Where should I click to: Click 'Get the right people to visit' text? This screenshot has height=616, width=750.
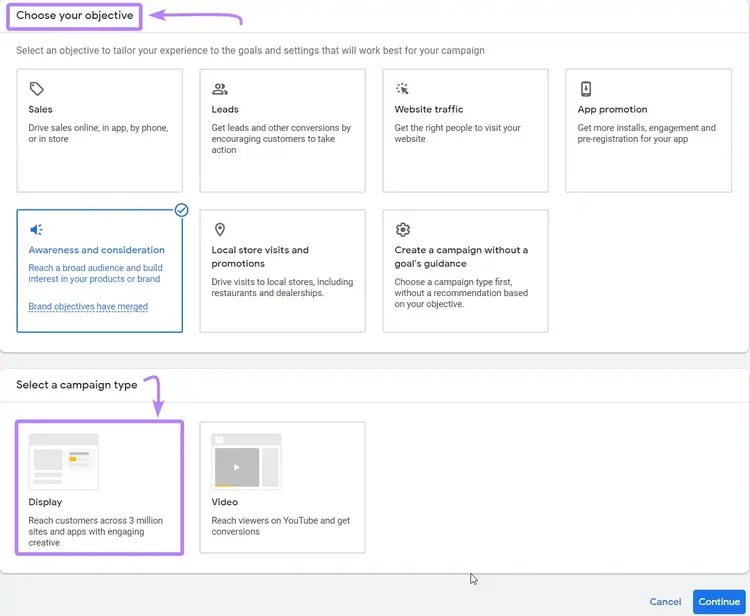457,133
